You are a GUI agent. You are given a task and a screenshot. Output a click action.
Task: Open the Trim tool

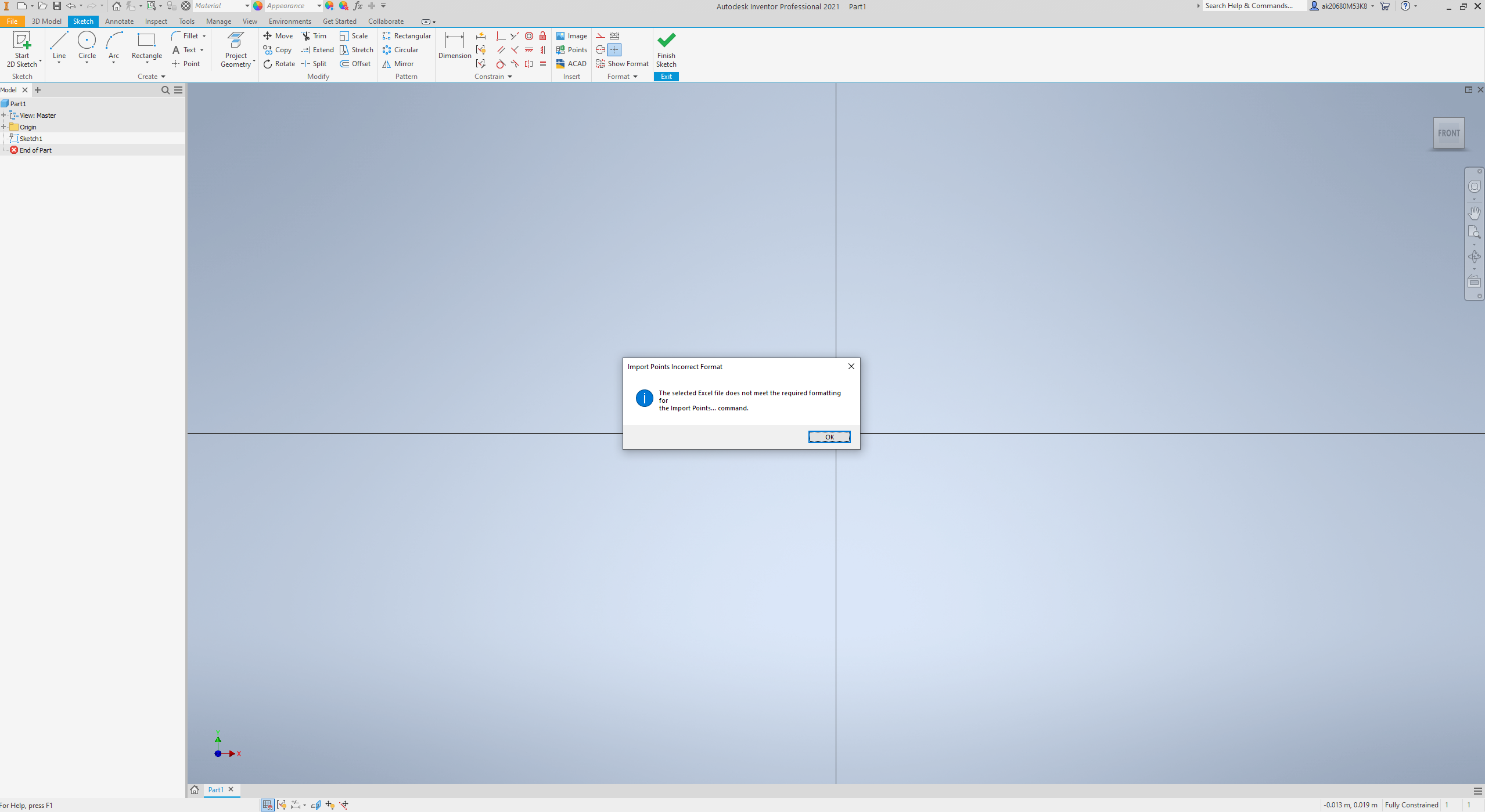314,35
